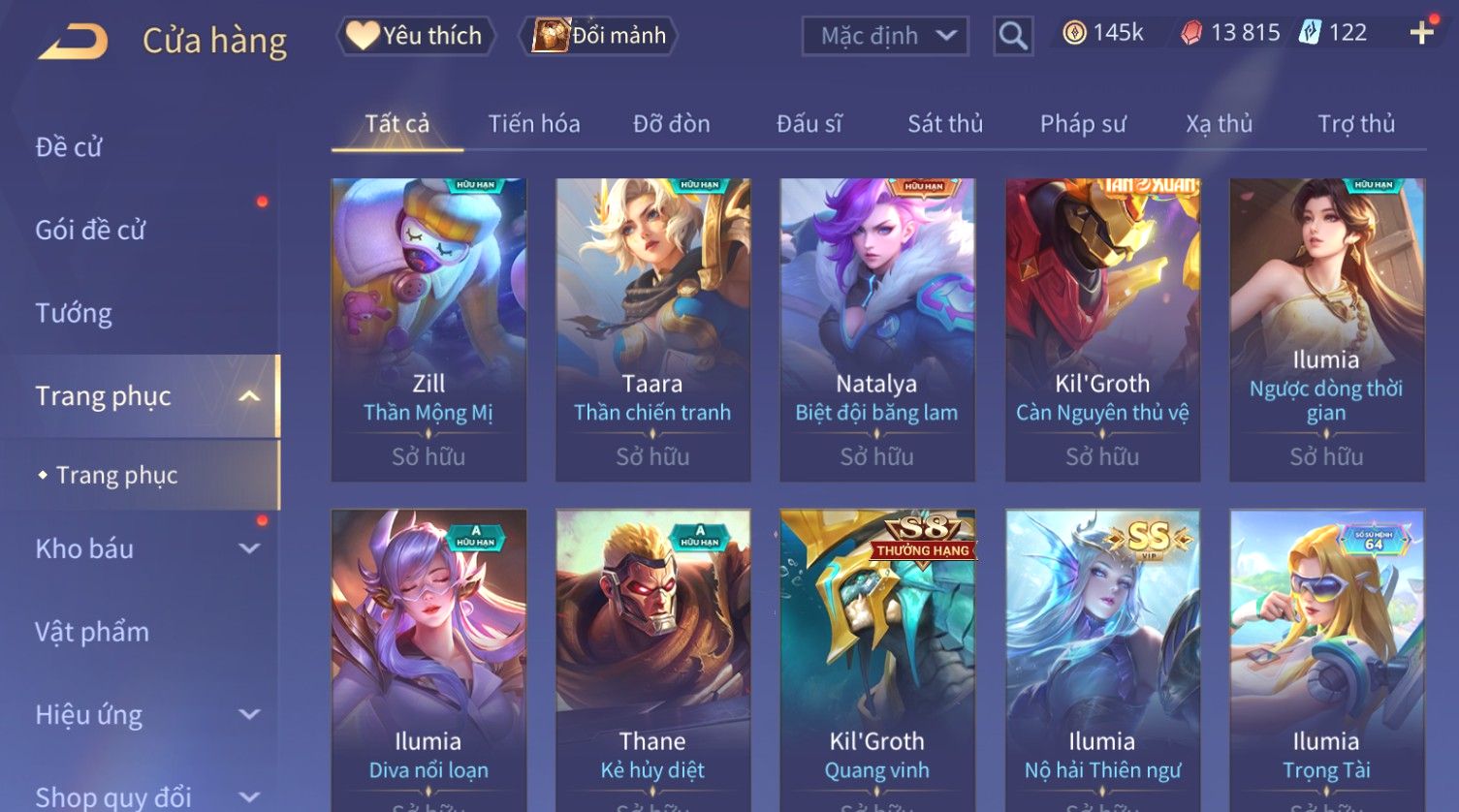Select the Pháp sư tab
This screenshot has height=812, width=1459.
click(1083, 124)
